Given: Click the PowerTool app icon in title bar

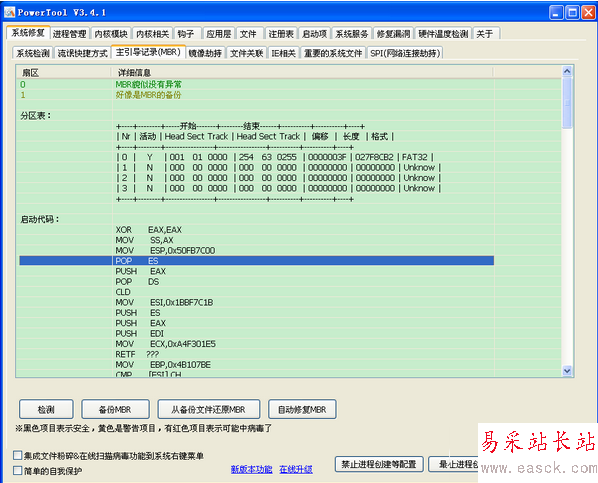Looking at the screenshot, I should [10, 12].
